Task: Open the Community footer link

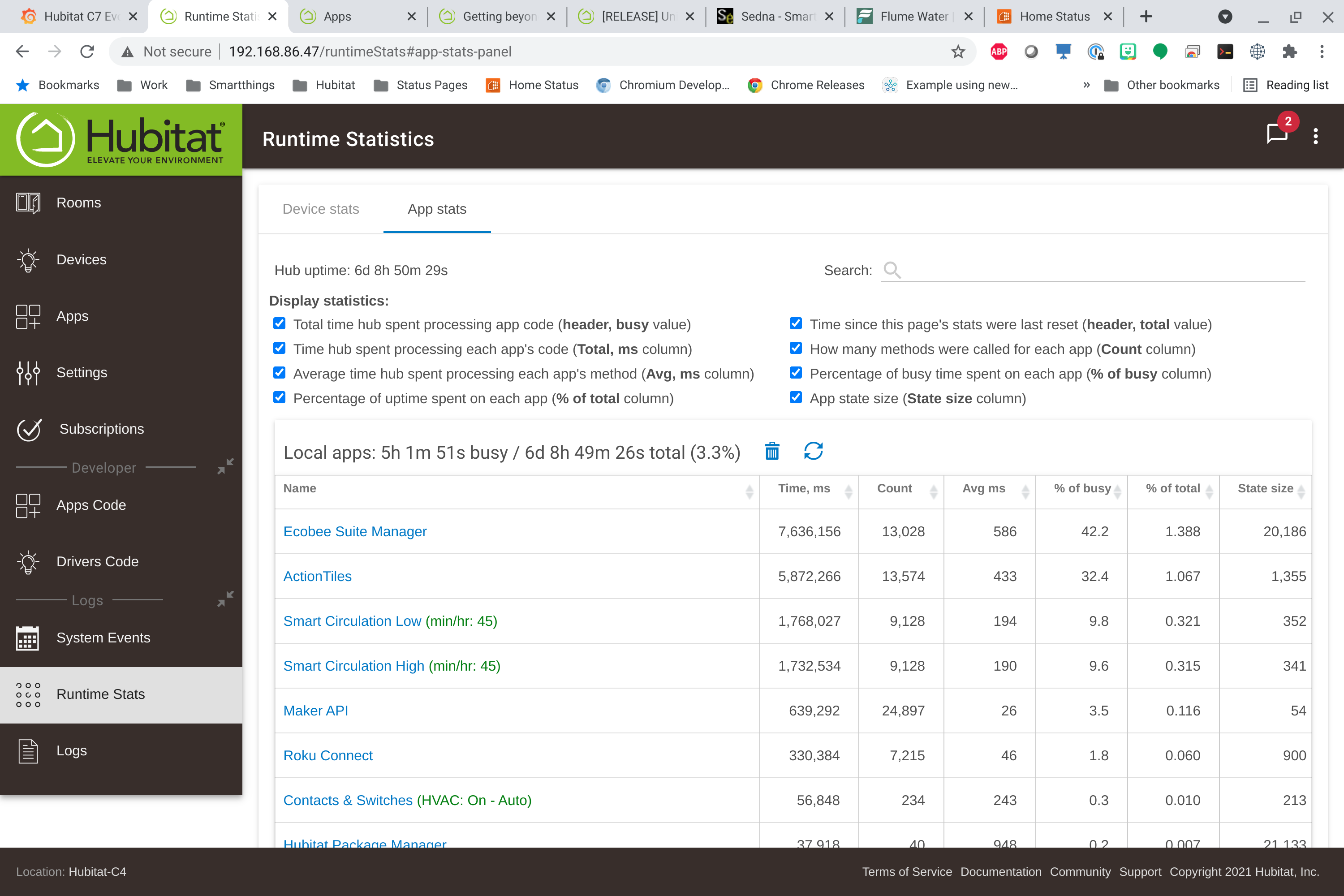Action: point(1080,871)
